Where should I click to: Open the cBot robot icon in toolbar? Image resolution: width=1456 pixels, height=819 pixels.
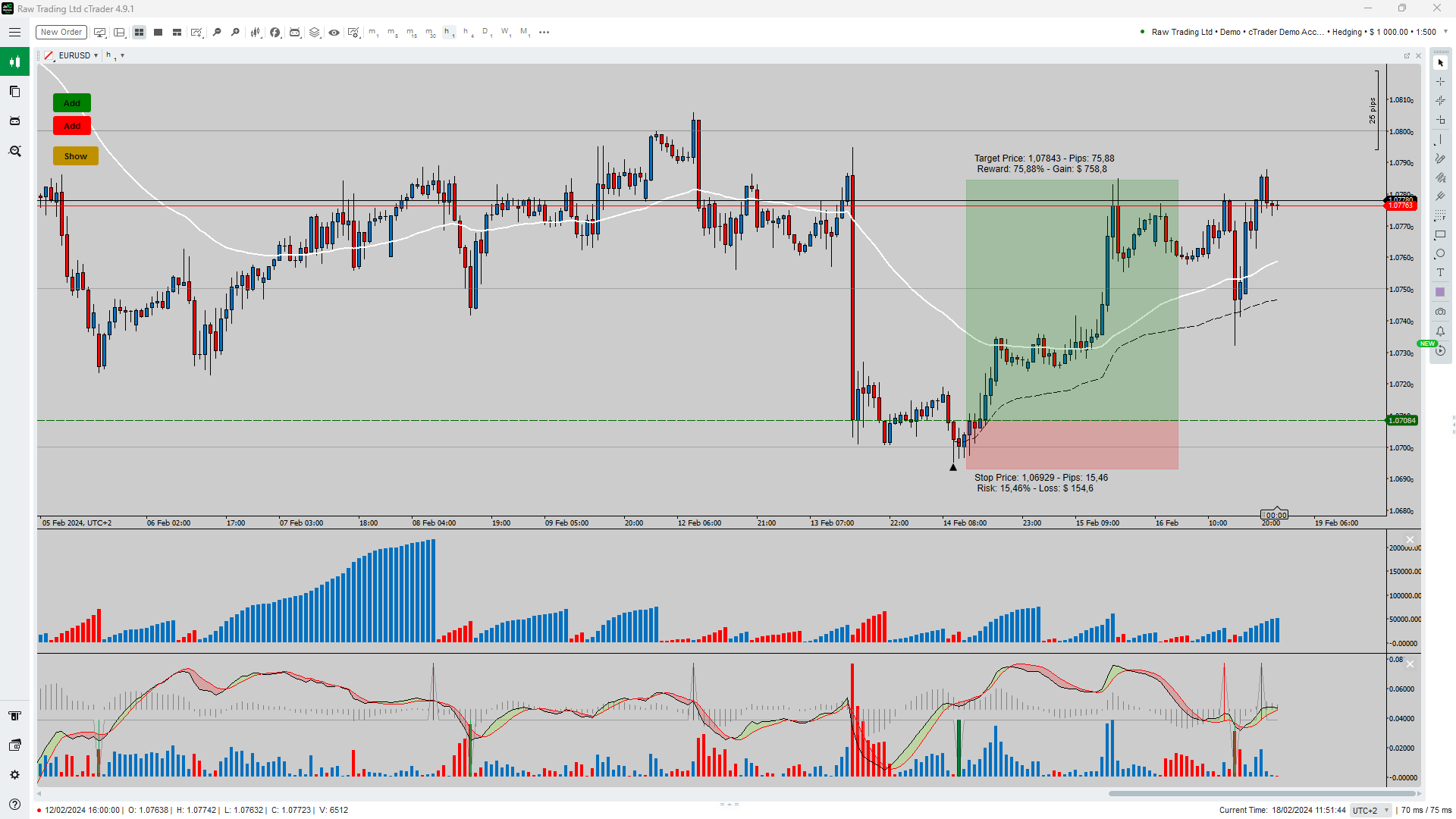coord(295,32)
